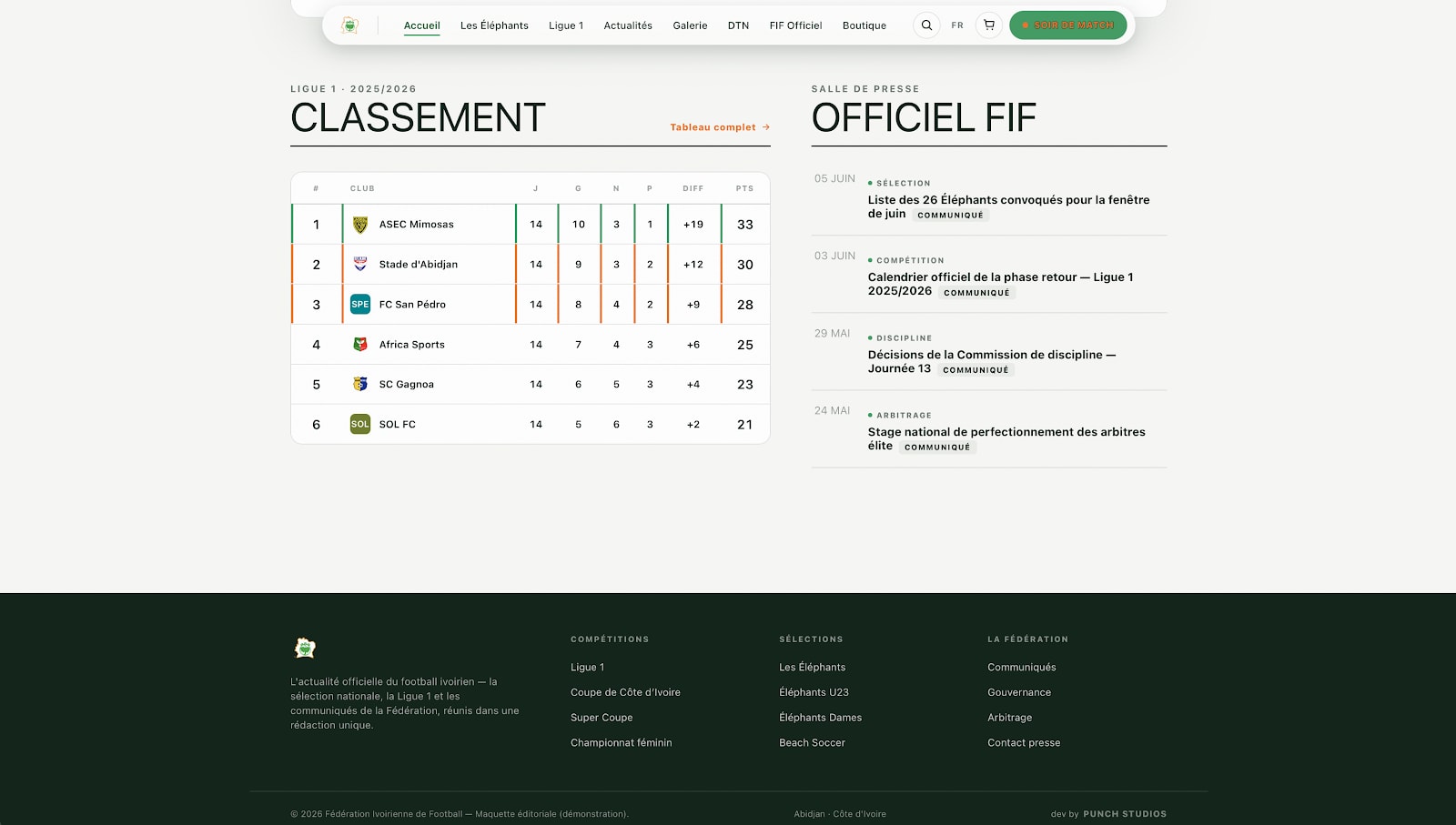
Task: Click the 33 points value for ASEC Mimosas
Action: (745, 225)
